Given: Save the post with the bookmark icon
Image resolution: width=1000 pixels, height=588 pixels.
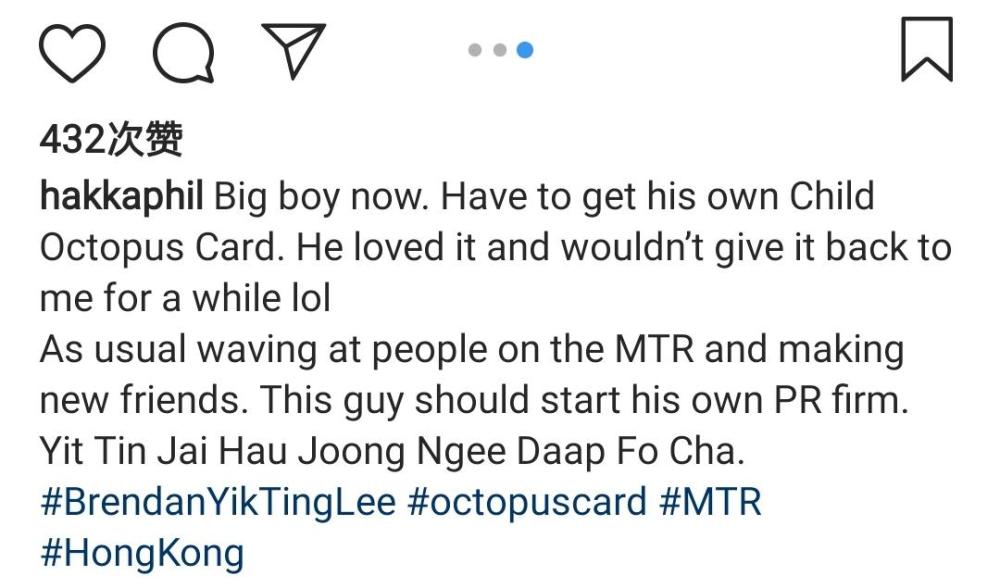Looking at the screenshot, I should coord(926,50).
